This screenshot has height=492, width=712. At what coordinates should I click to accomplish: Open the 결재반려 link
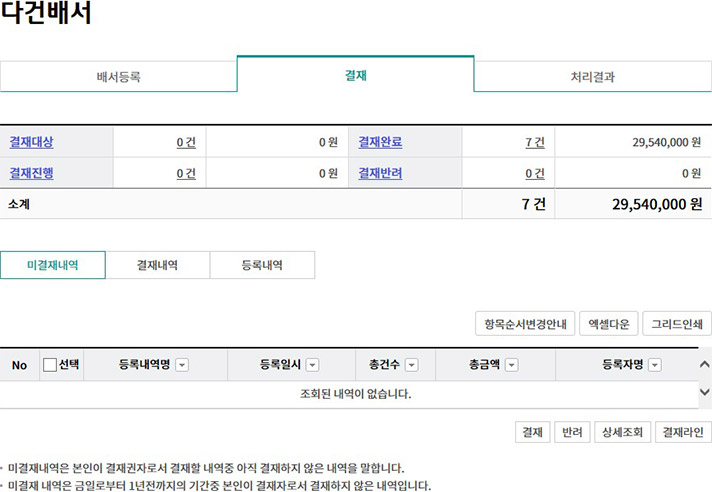point(380,173)
